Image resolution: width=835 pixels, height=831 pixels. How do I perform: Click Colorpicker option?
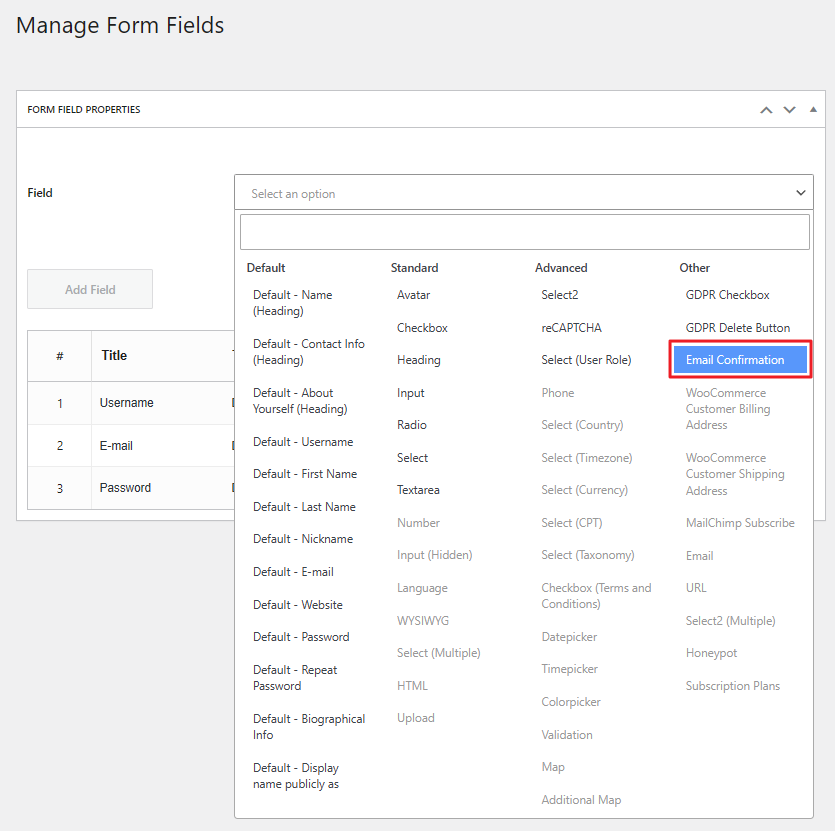[570, 702]
